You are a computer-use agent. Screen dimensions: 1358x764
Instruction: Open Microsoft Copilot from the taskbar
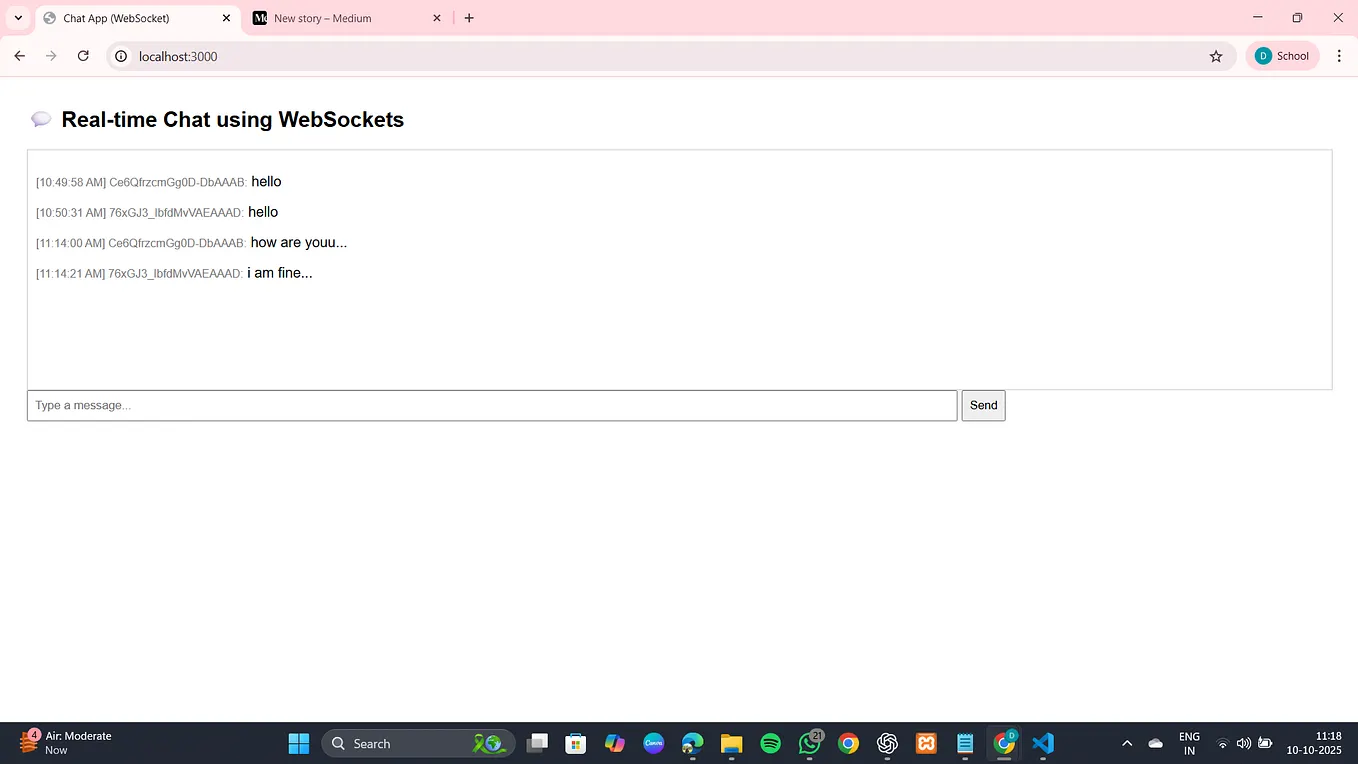615,743
